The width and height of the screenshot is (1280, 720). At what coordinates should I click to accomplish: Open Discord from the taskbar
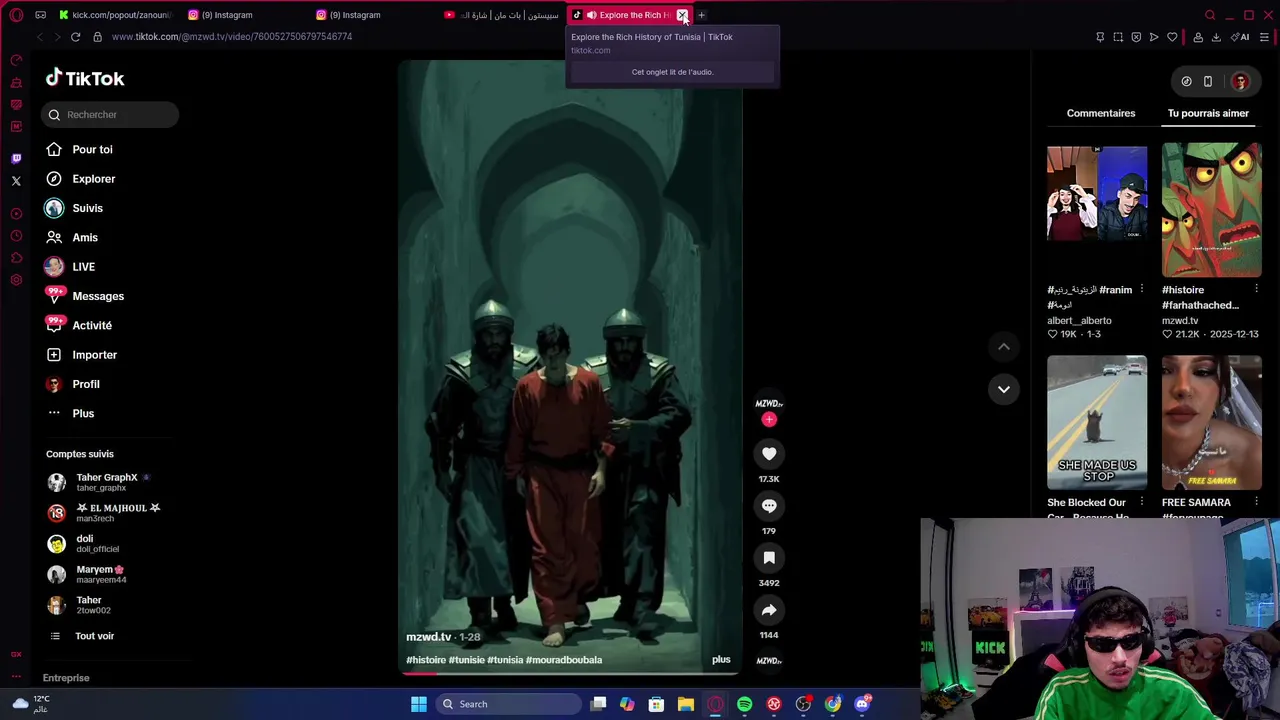point(862,704)
